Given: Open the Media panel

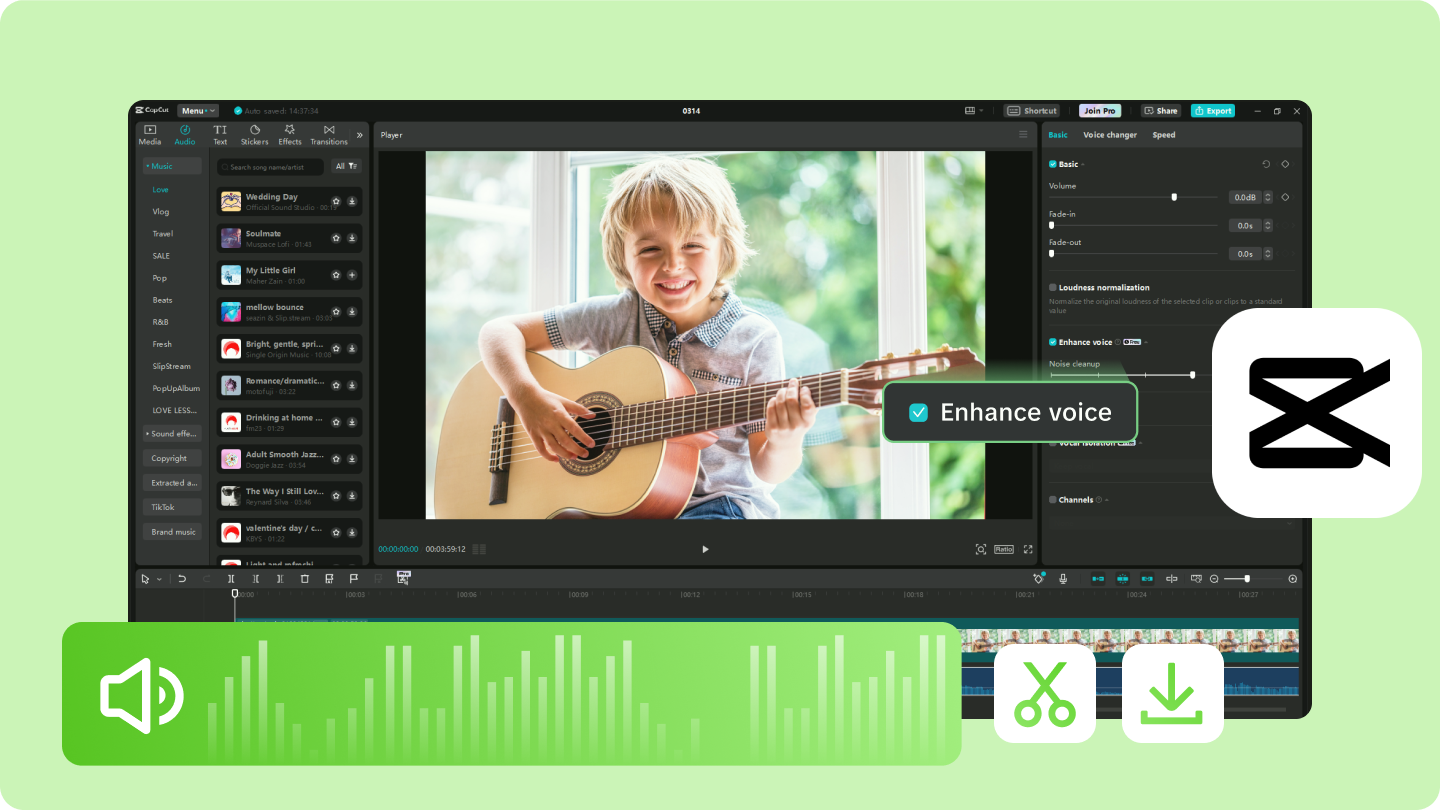Looking at the screenshot, I should (x=149, y=135).
